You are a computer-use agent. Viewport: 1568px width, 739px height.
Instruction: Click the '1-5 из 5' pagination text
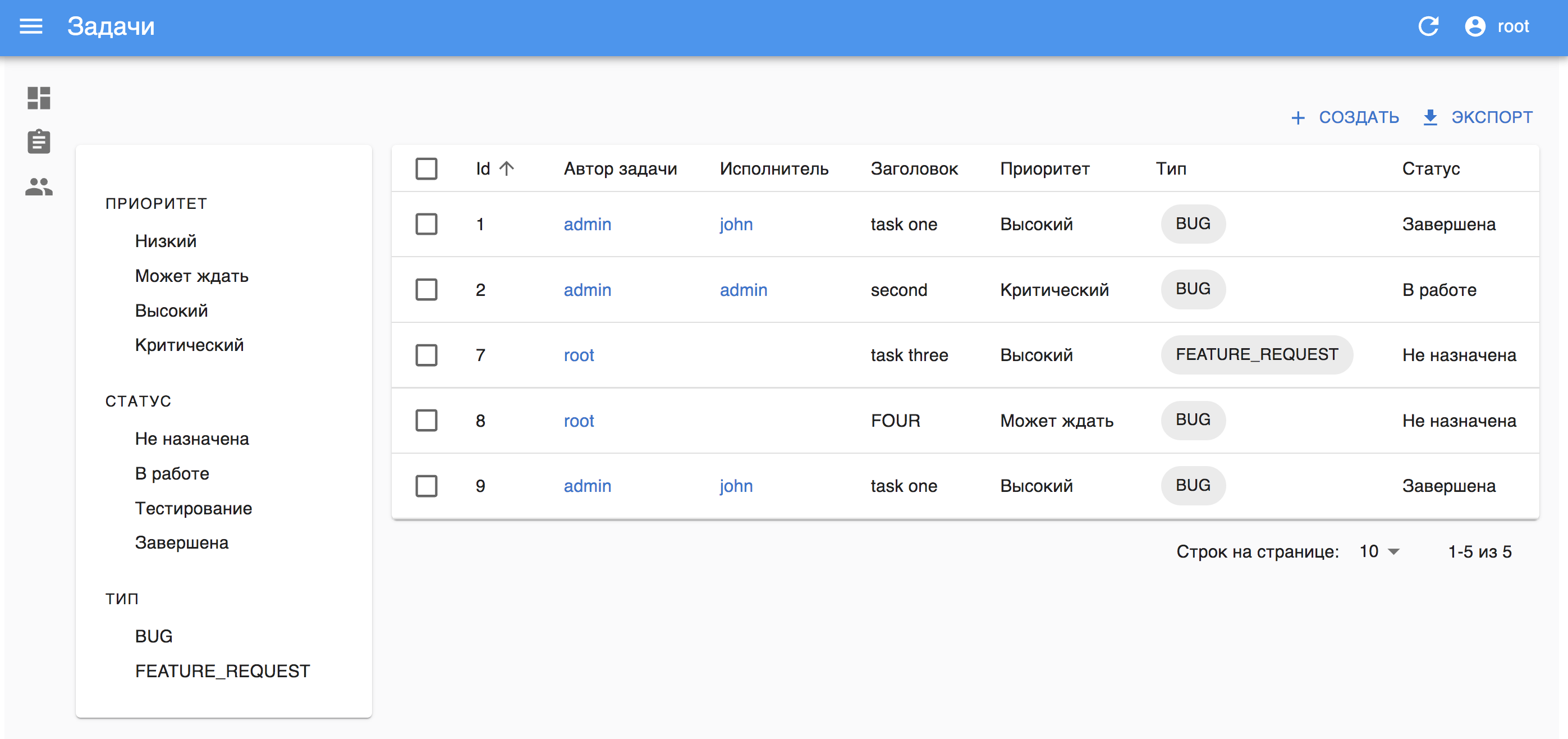point(1479,551)
